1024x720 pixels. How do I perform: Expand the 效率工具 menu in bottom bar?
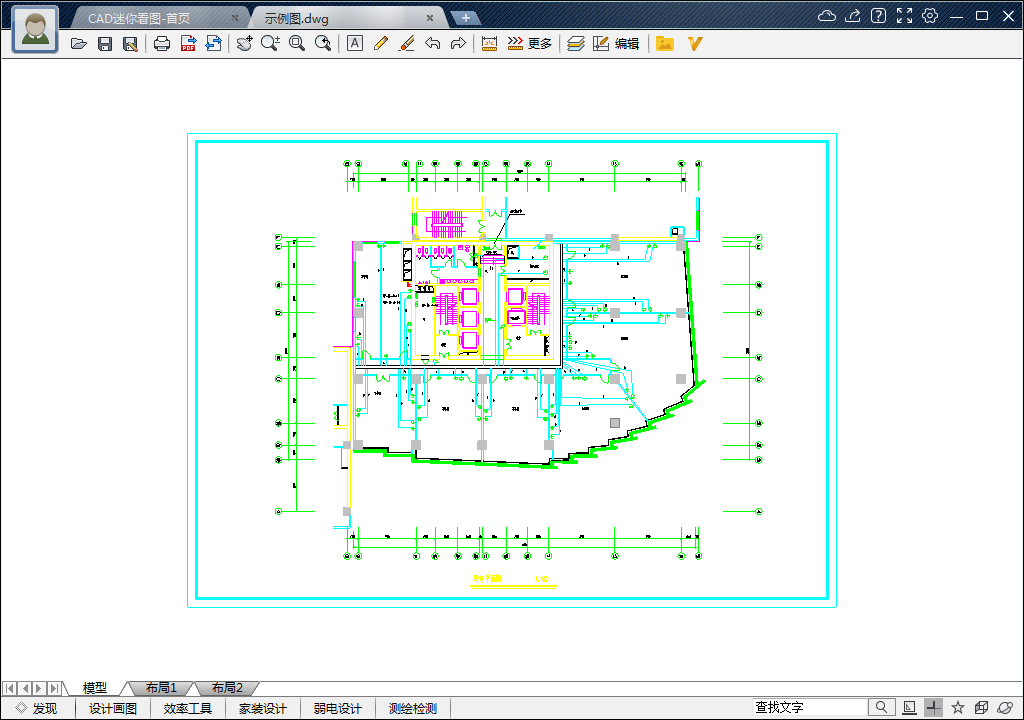(188, 709)
